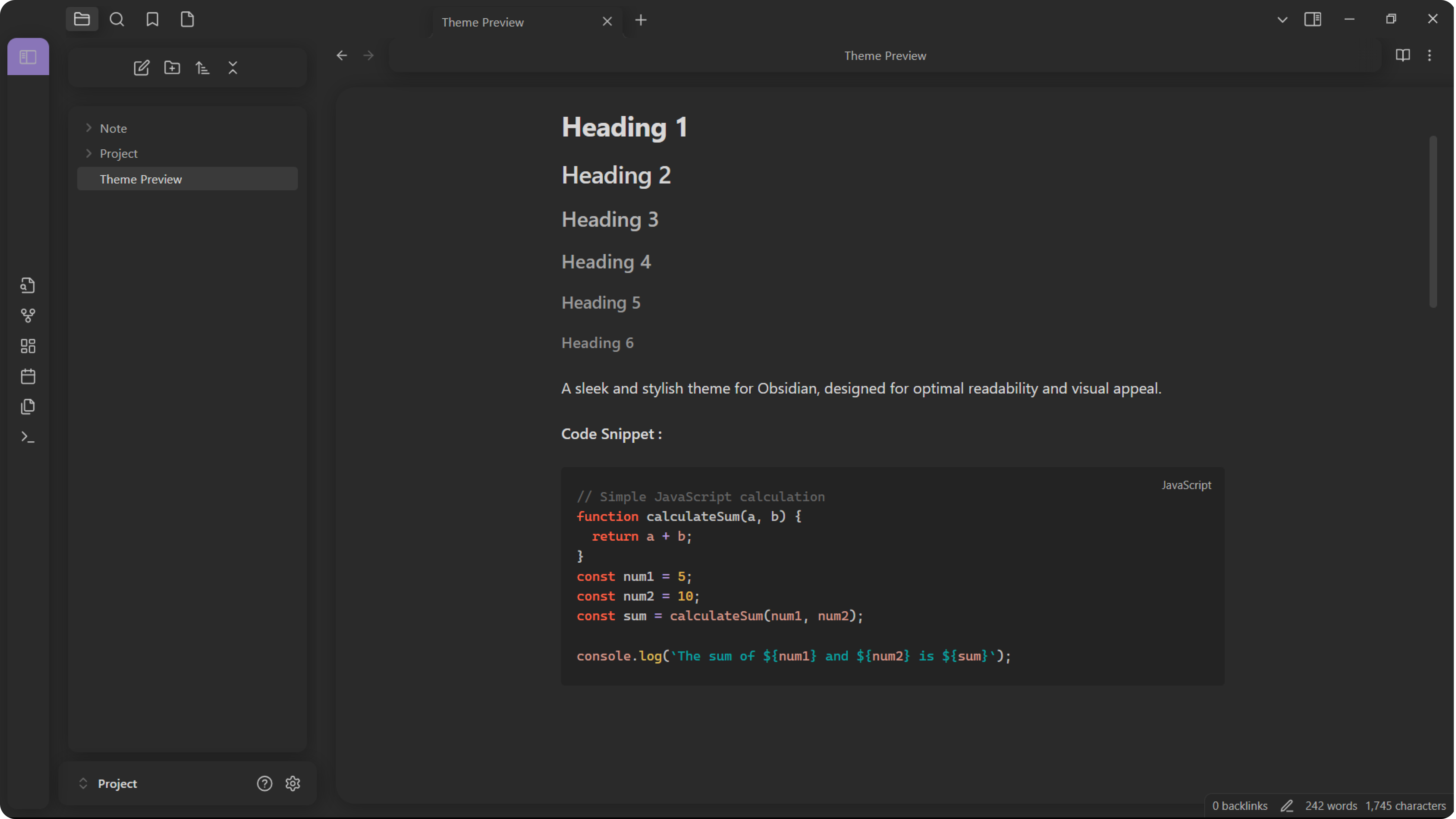Image resolution: width=1456 pixels, height=819 pixels.
Task: Click the theme description paragraph
Action: pos(861,389)
